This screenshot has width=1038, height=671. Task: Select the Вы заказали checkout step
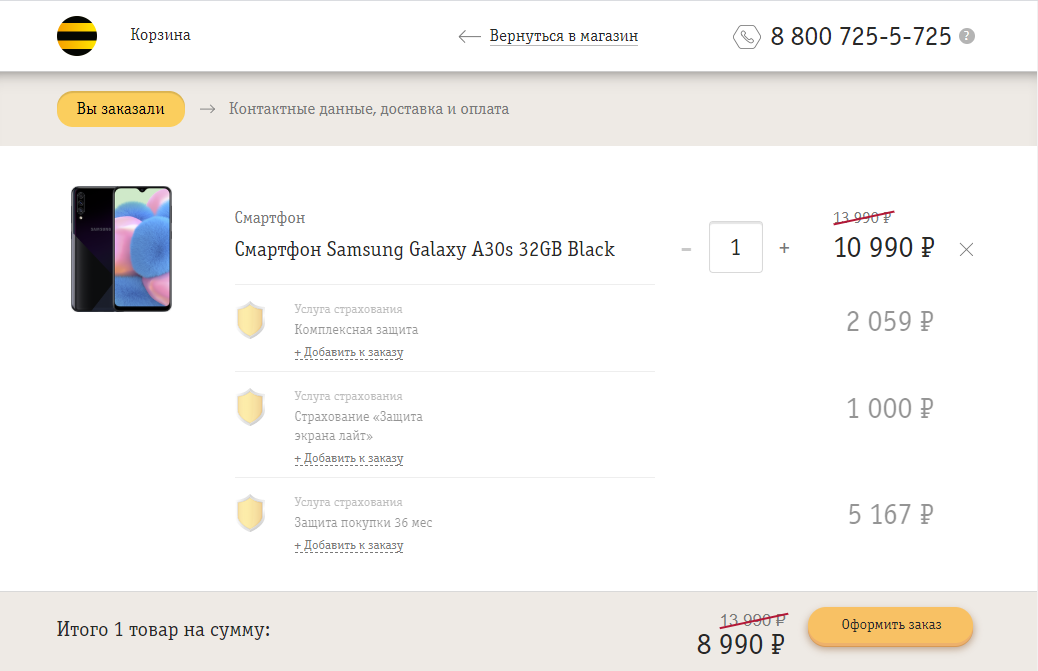(120, 109)
